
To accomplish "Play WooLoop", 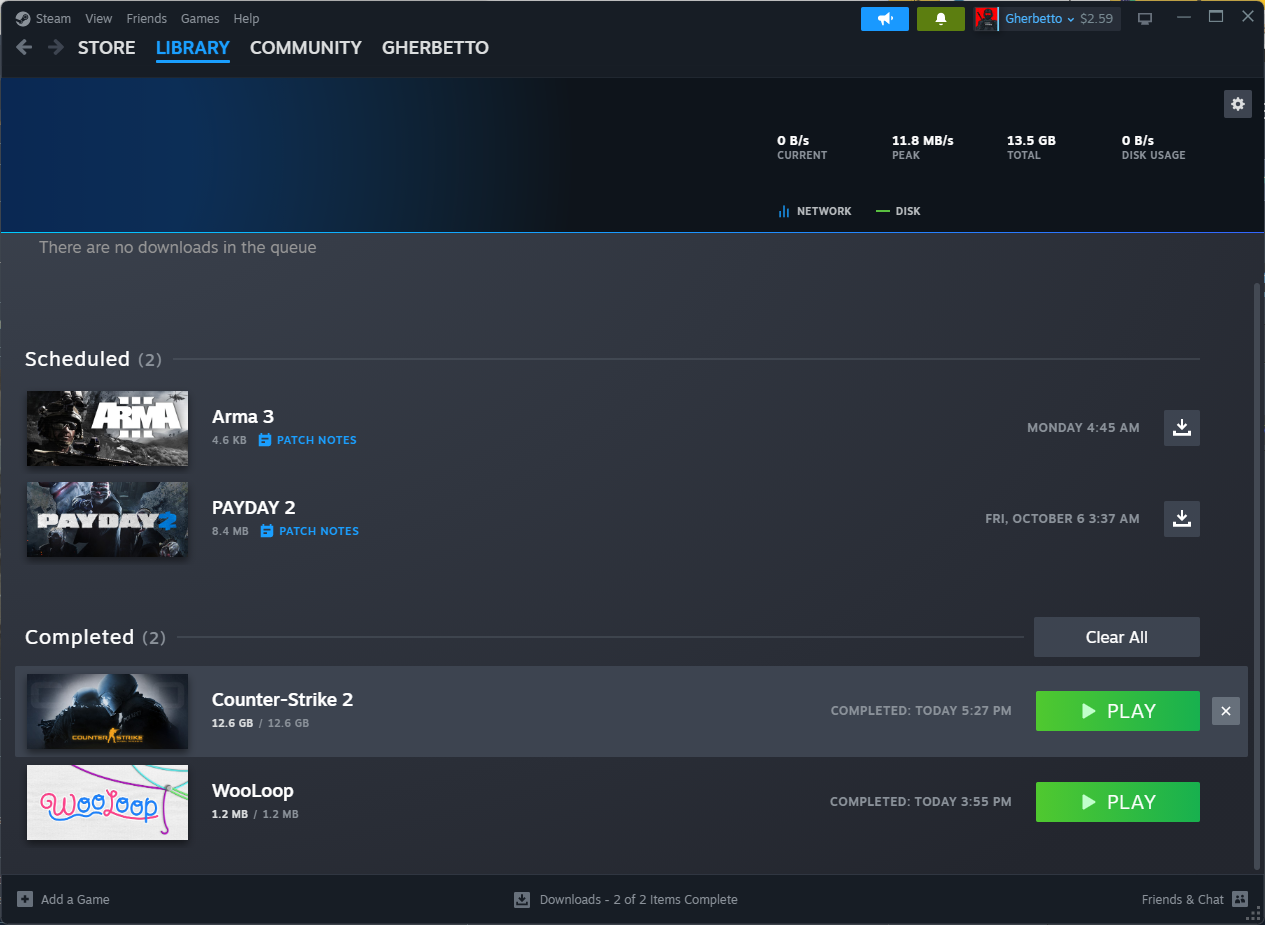I will pyautogui.click(x=1118, y=802).
